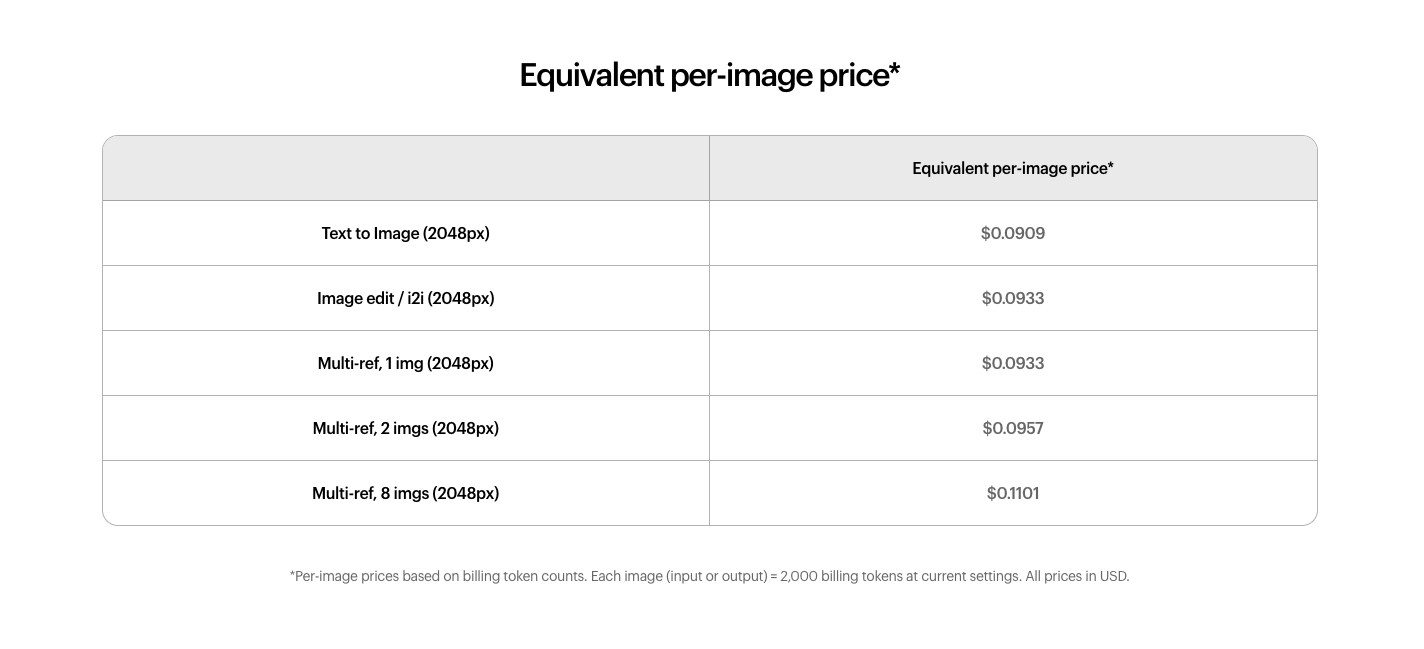Select the $0.1101 price value

click(x=1012, y=493)
